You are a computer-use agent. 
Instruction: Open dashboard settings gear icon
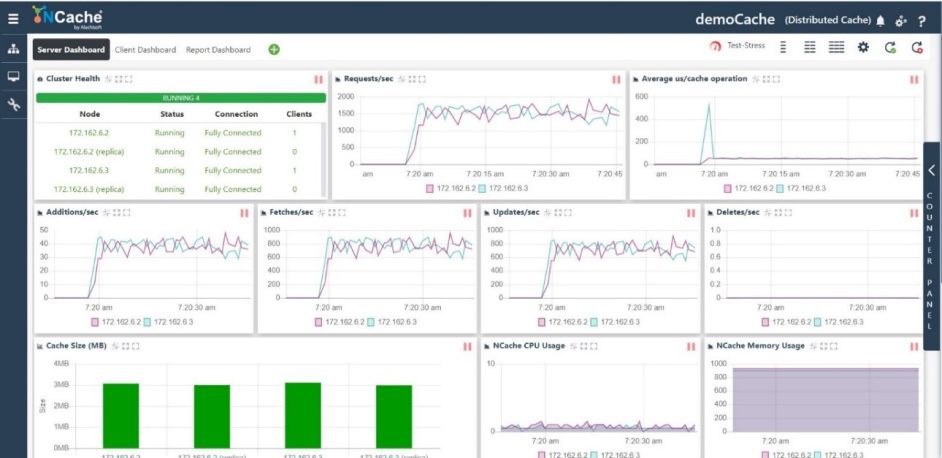863,47
